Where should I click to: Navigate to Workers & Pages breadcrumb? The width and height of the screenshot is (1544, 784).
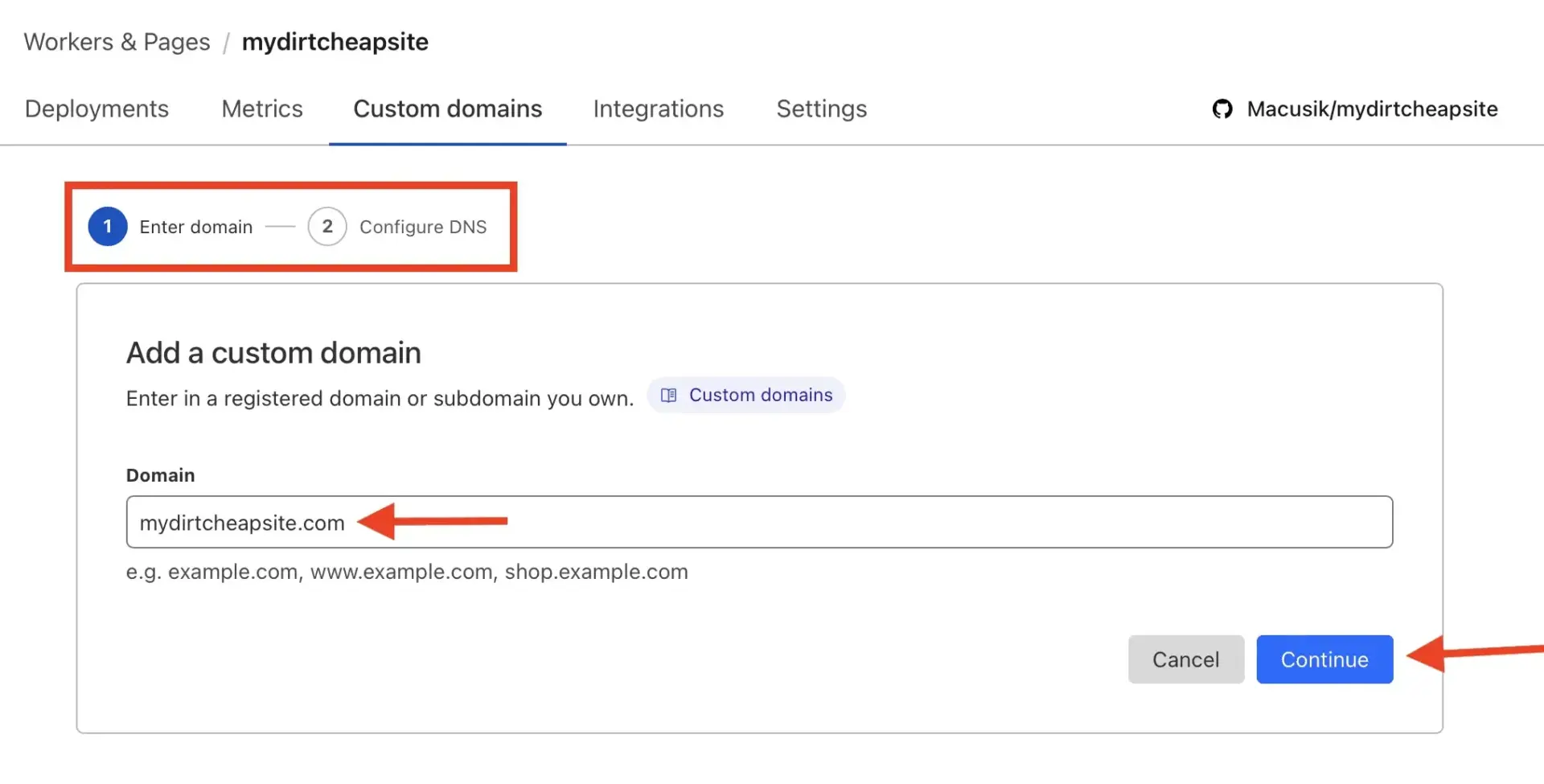coord(117,42)
